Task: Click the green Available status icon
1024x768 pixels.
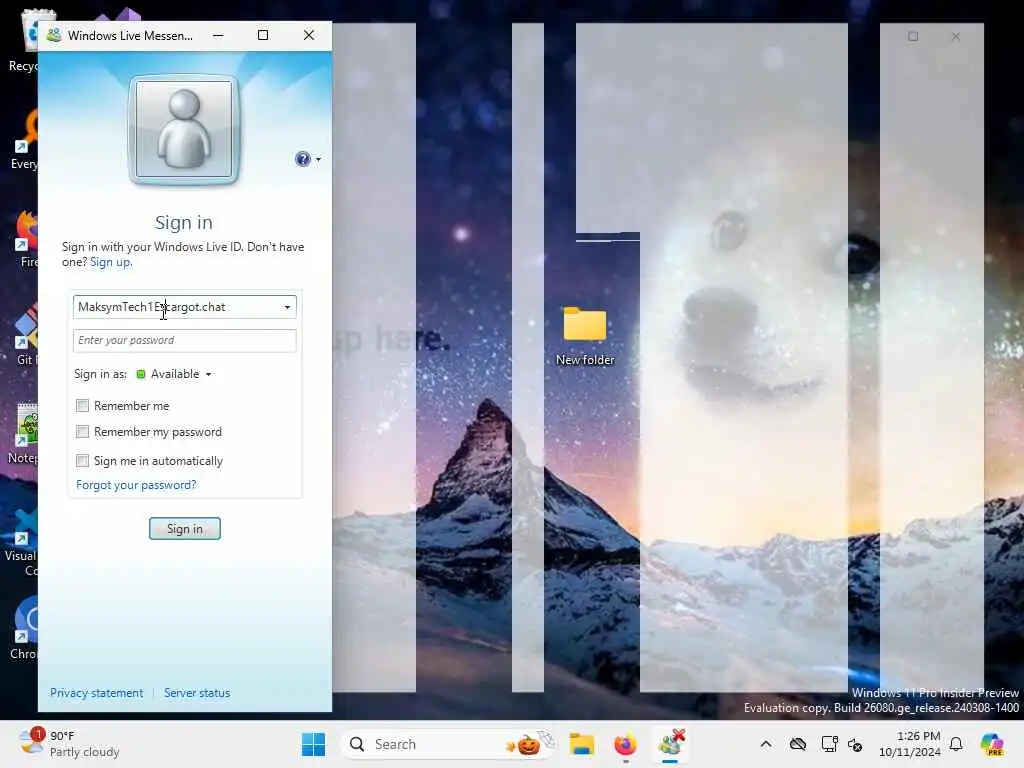Action: (140, 374)
